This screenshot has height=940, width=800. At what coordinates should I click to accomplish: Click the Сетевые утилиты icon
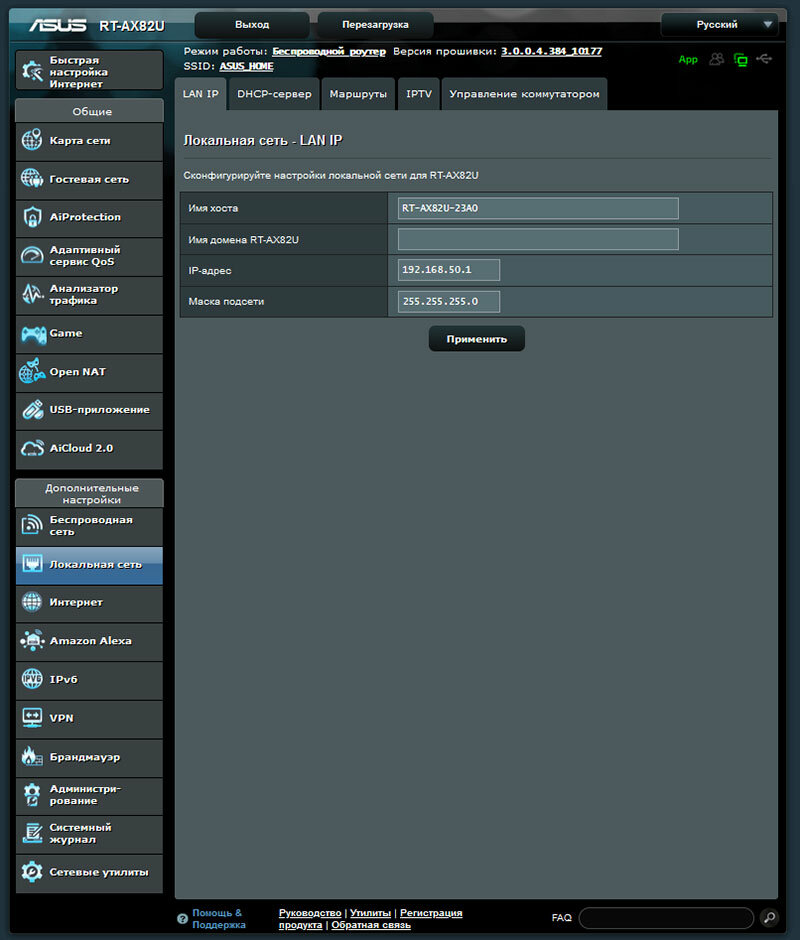tap(32, 872)
